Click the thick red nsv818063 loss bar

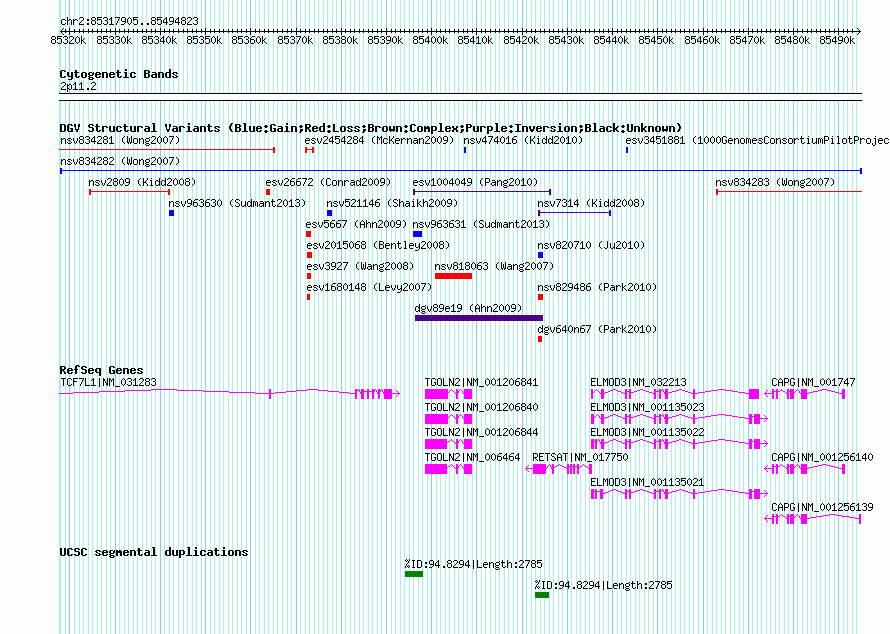tap(453, 276)
